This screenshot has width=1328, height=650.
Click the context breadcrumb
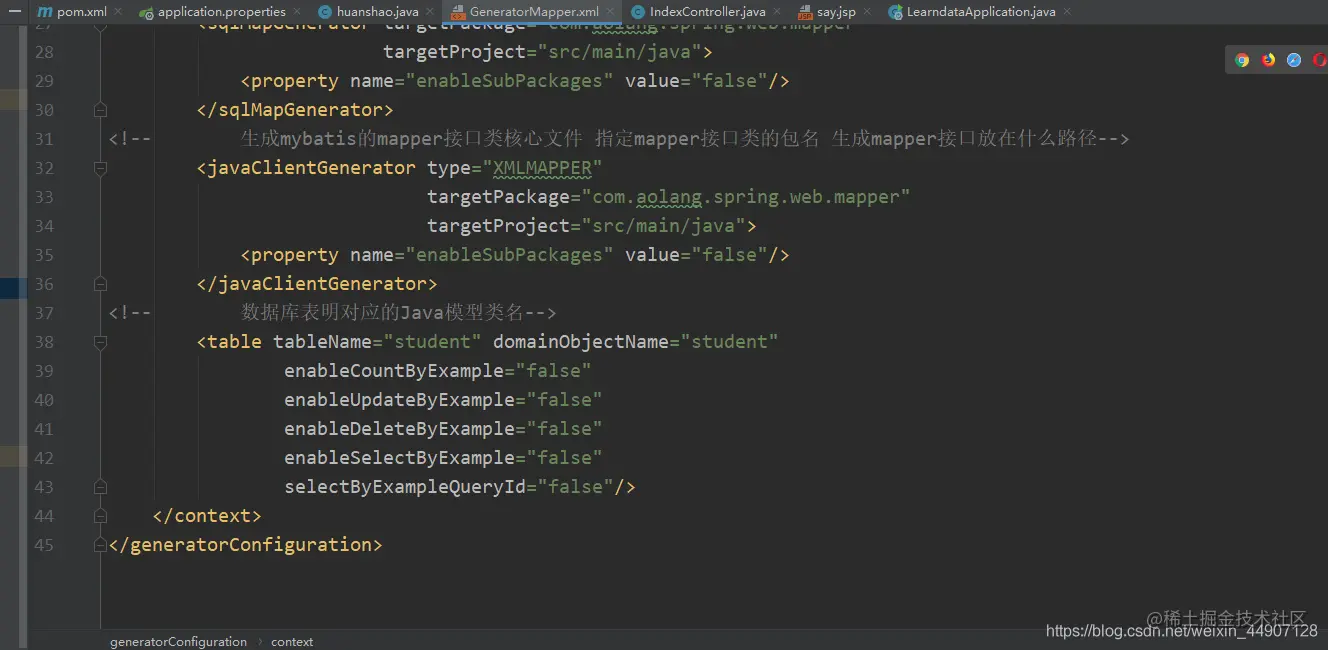coord(292,642)
